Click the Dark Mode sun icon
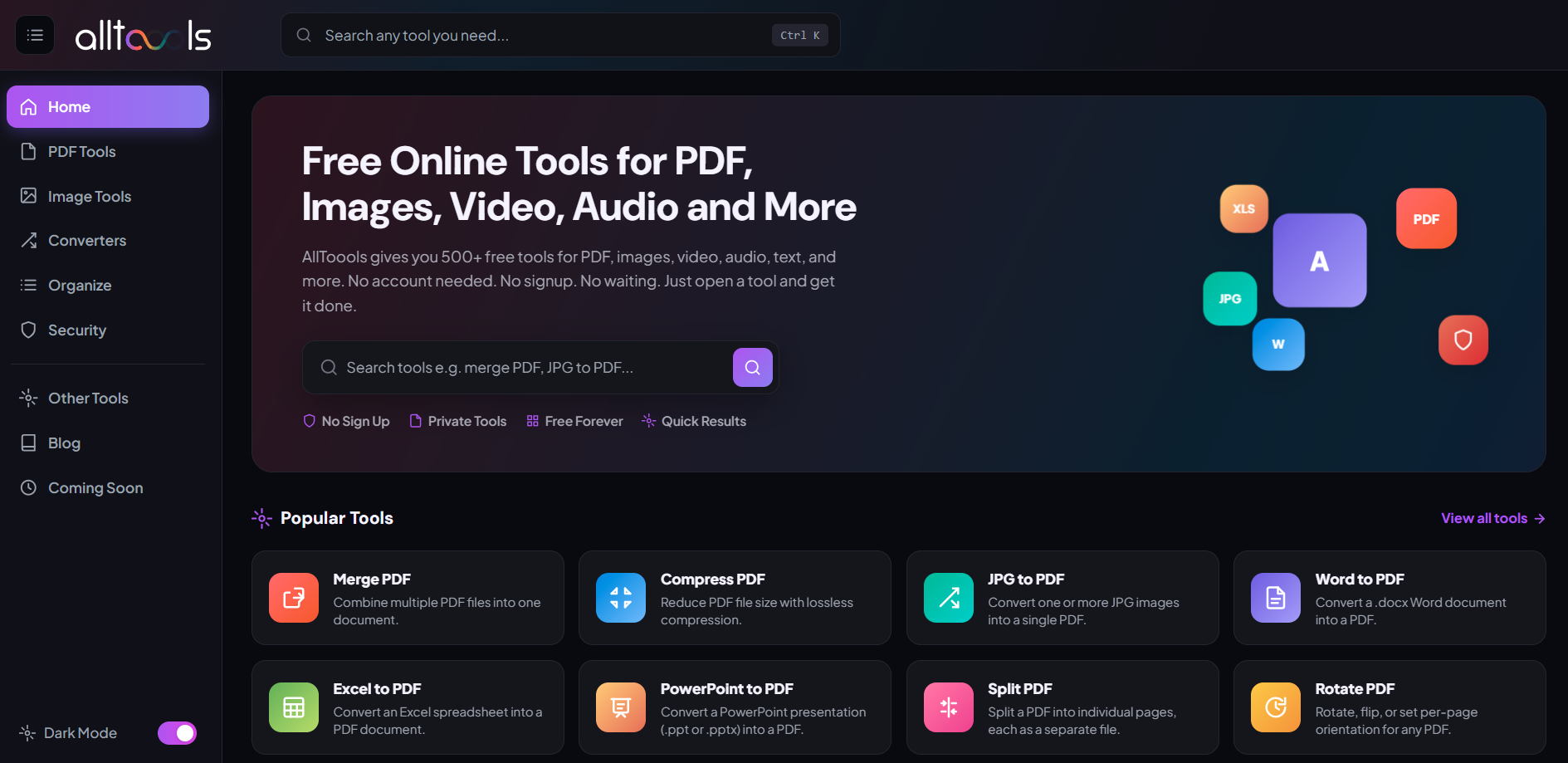The image size is (1568, 763). point(27,733)
